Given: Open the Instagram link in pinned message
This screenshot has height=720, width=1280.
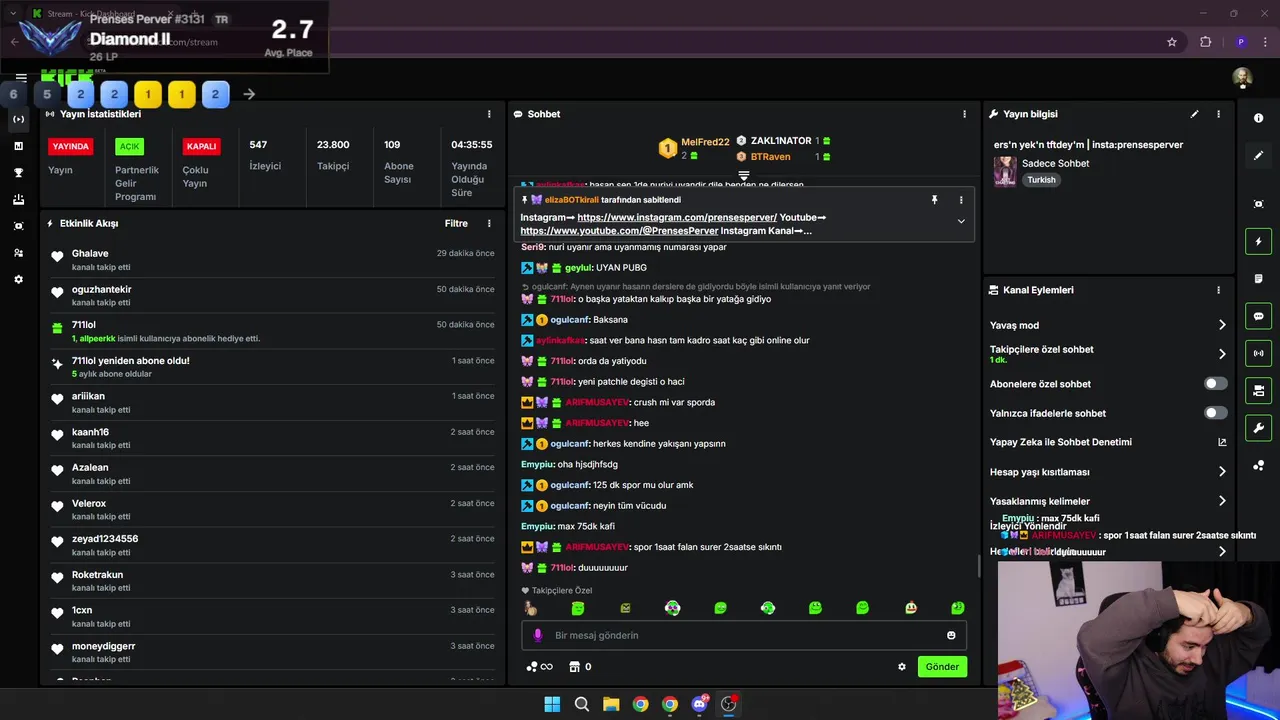Looking at the screenshot, I should (x=677, y=217).
